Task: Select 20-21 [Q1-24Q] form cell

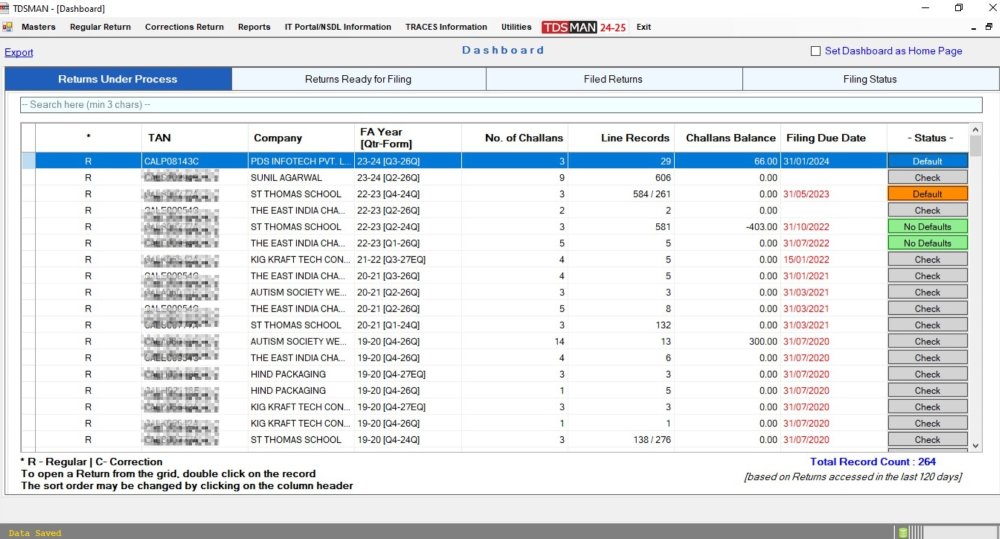Action: (408, 325)
